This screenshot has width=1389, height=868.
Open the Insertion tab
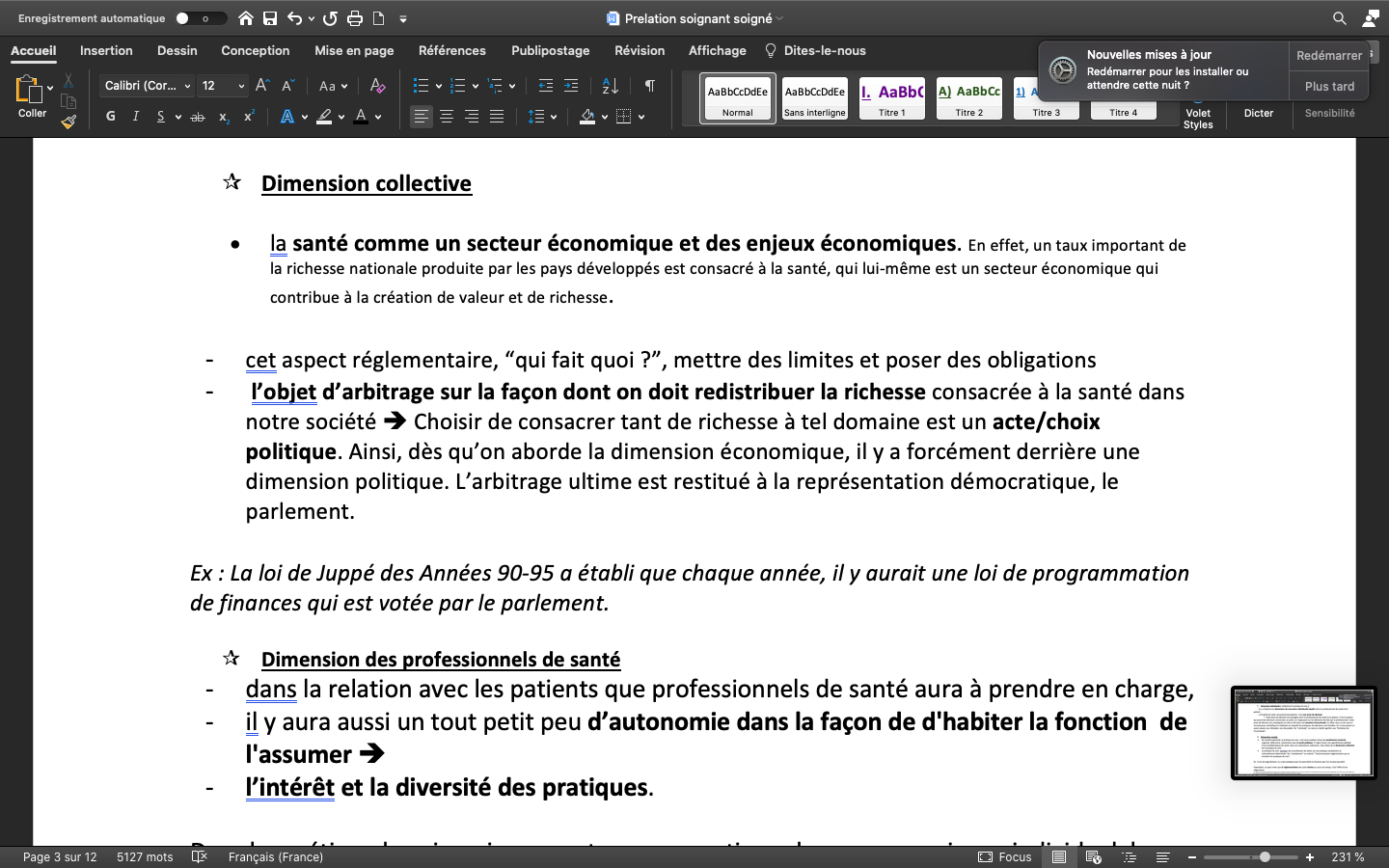pyautogui.click(x=106, y=50)
